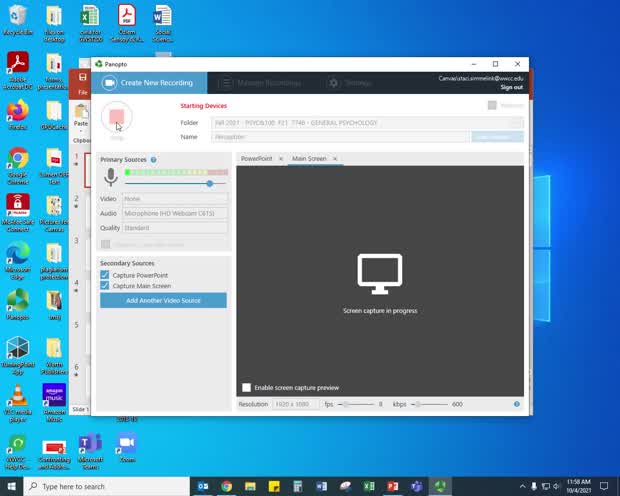Viewport: 620px width, 496px height.
Task: Open the Adobe Acrobat DC desktop icon
Action: pyautogui.click(x=18, y=71)
